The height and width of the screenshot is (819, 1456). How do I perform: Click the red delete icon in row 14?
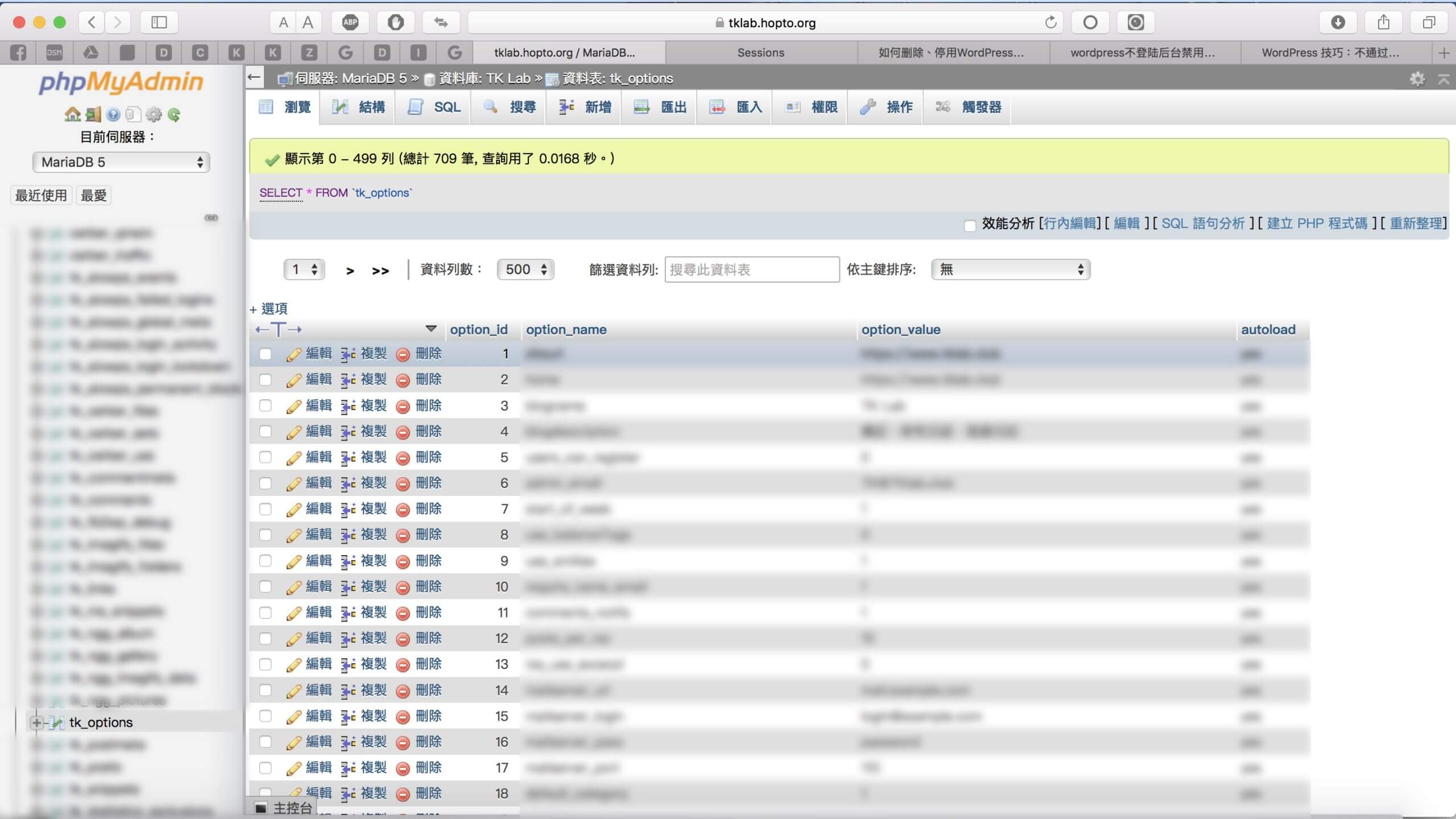point(403,690)
